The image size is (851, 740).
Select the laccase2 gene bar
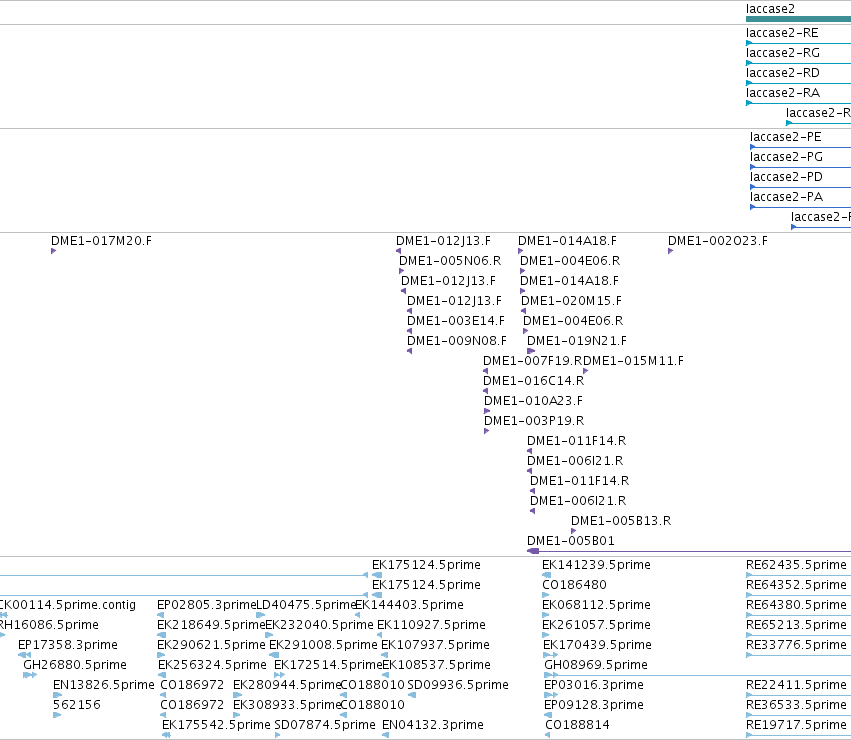click(x=798, y=19)
